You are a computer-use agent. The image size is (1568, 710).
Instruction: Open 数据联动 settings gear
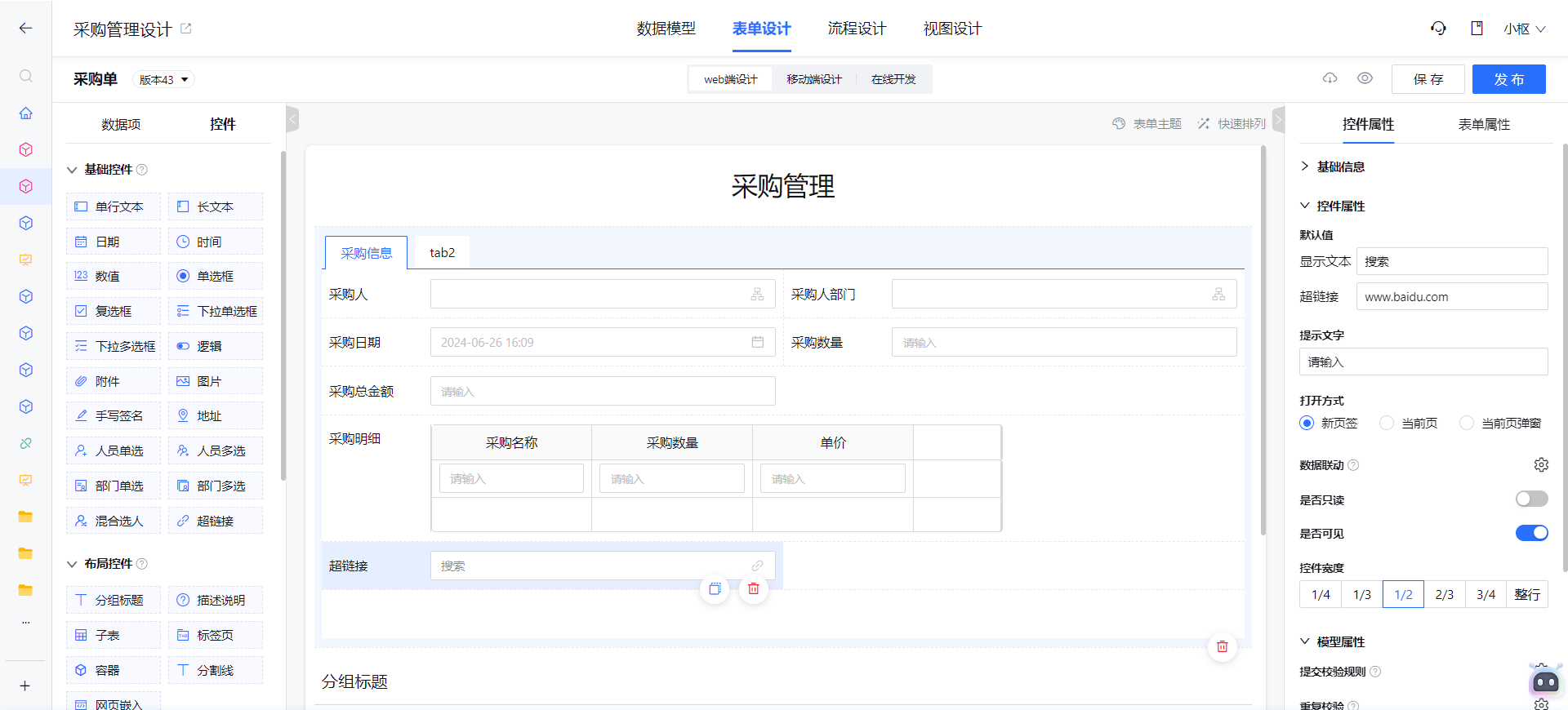[x=1541, y=464]
